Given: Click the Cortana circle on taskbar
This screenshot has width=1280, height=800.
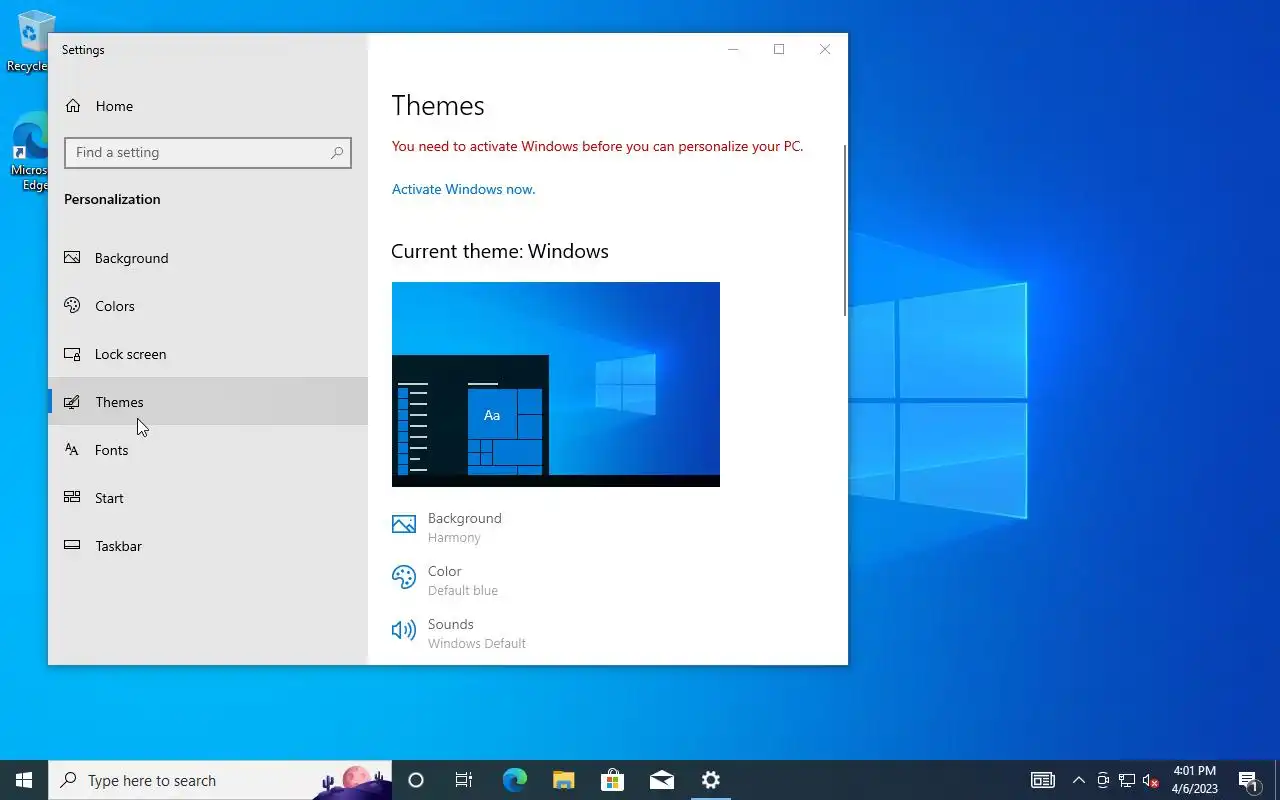Looking at the screenshot, I should pyautogui.click(x=416, y=780).
